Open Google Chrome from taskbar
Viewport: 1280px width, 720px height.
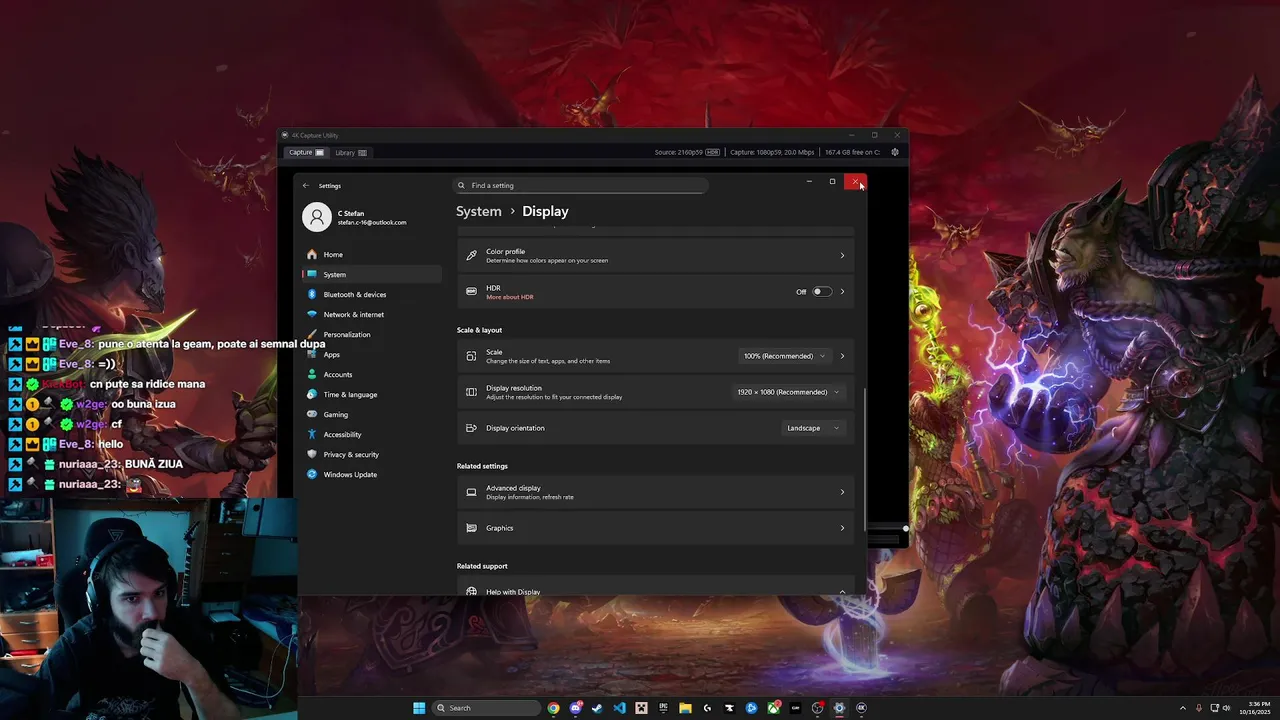[553, 708]
